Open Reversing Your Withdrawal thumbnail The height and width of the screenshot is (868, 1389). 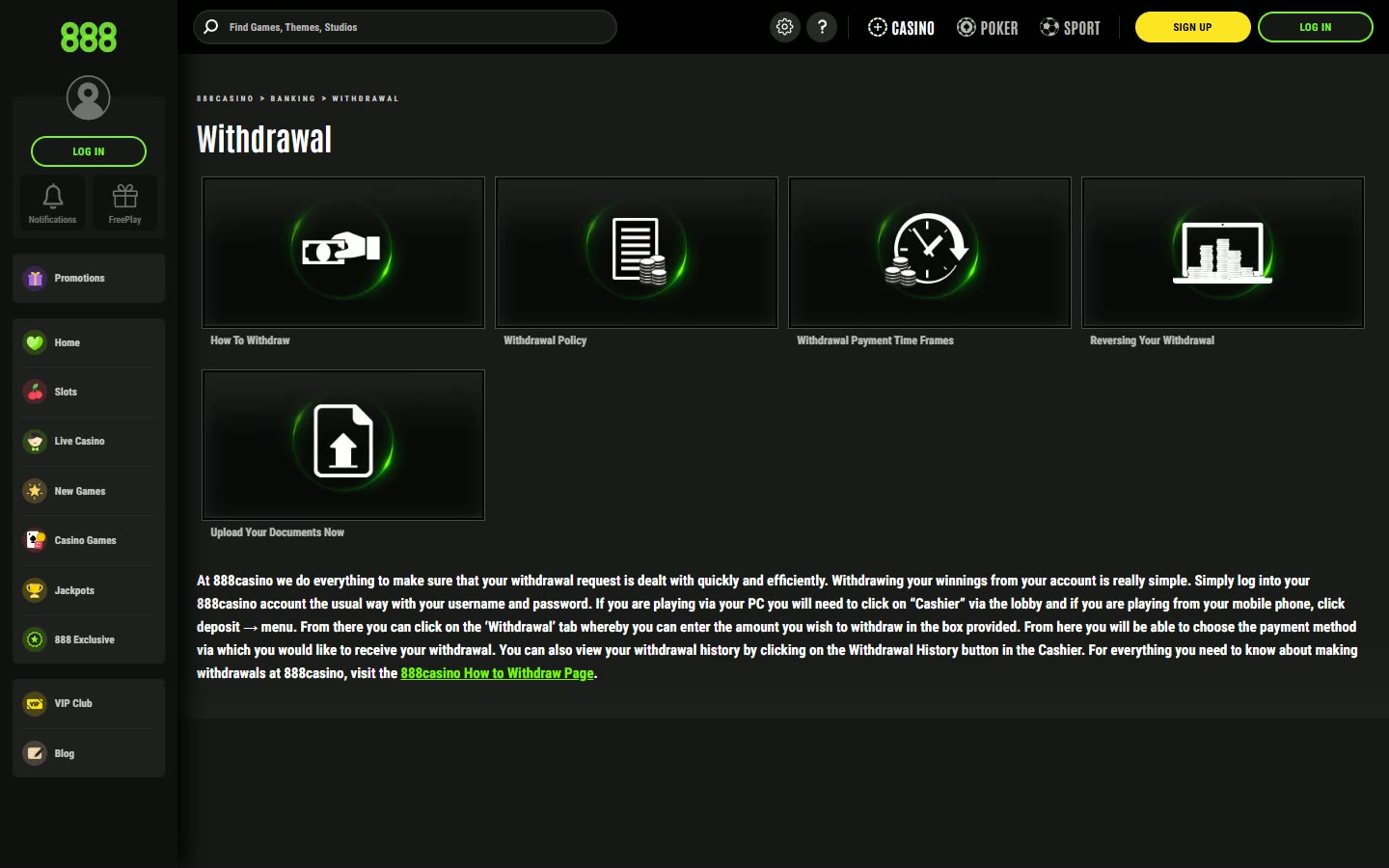click(x=1223, y=253)
